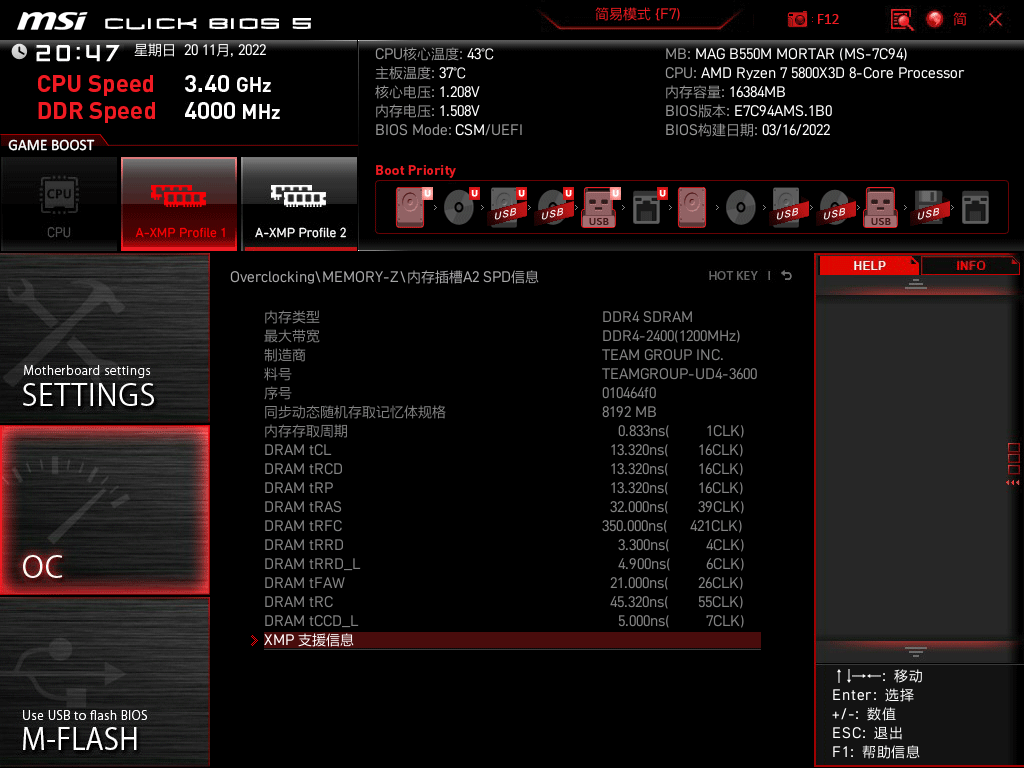Select the UEFI hard disk boot device icon

411,207
